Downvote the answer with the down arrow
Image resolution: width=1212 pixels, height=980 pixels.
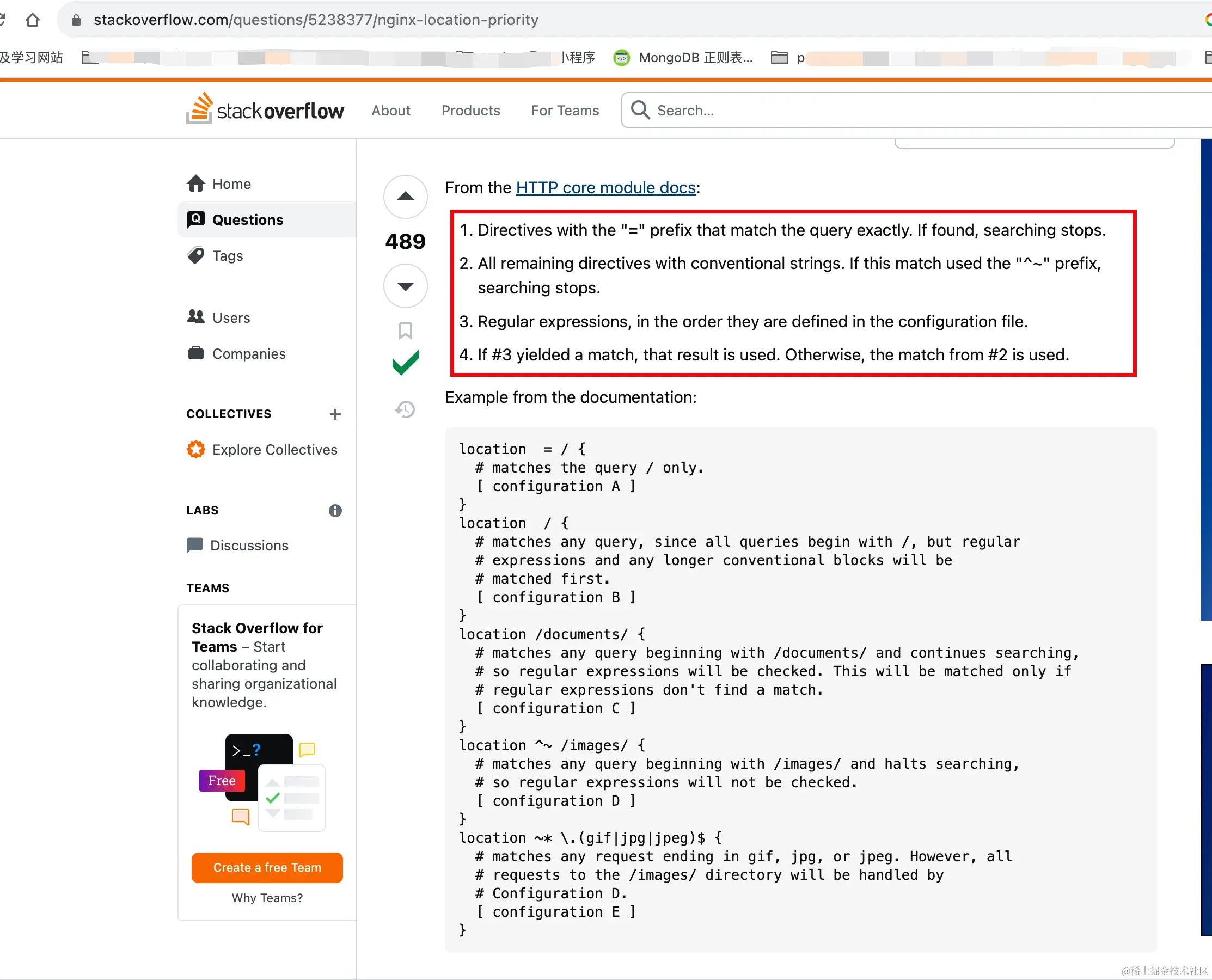405,286
